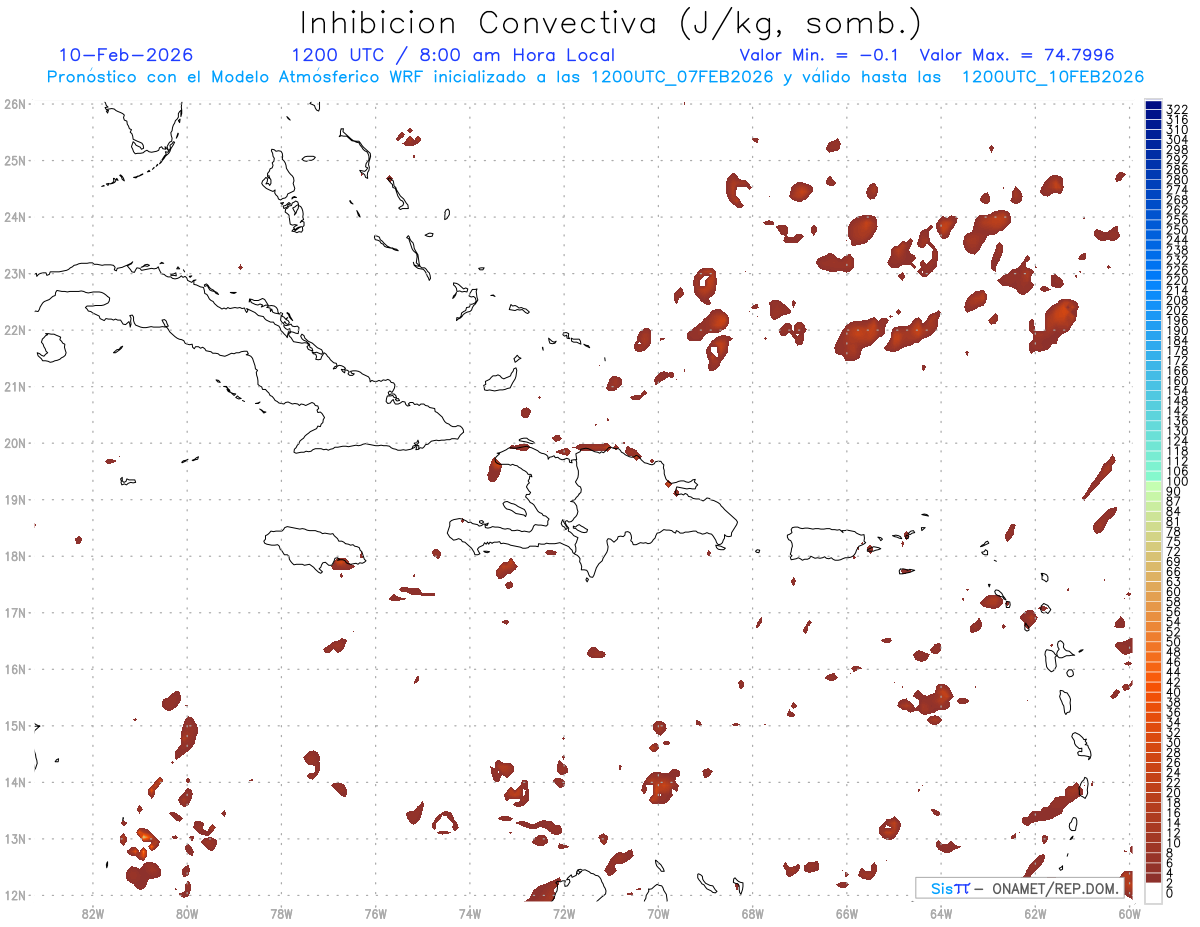Image resolution: width=1200 pixels, height=927 pixels.
Task: Click the '184' color scale value
Action: pos(1177,341)
